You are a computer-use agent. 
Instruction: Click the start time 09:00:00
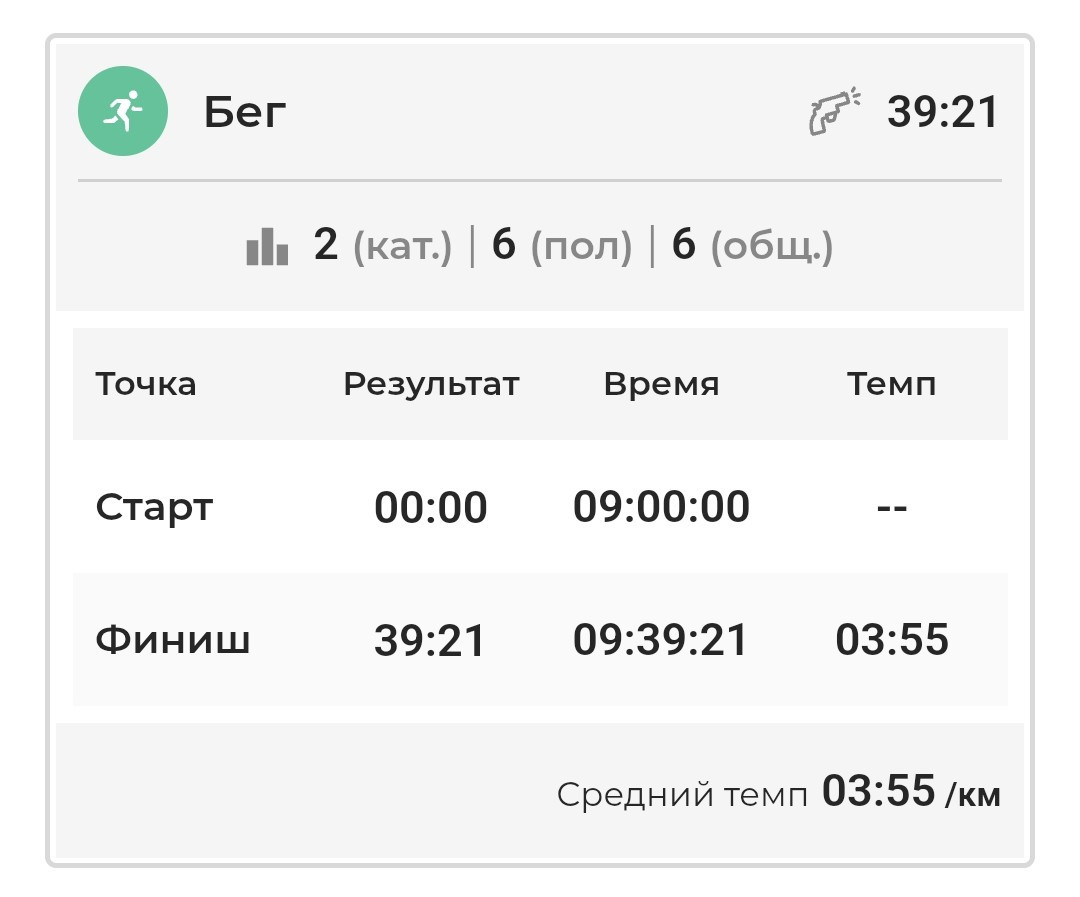(661, 507)
